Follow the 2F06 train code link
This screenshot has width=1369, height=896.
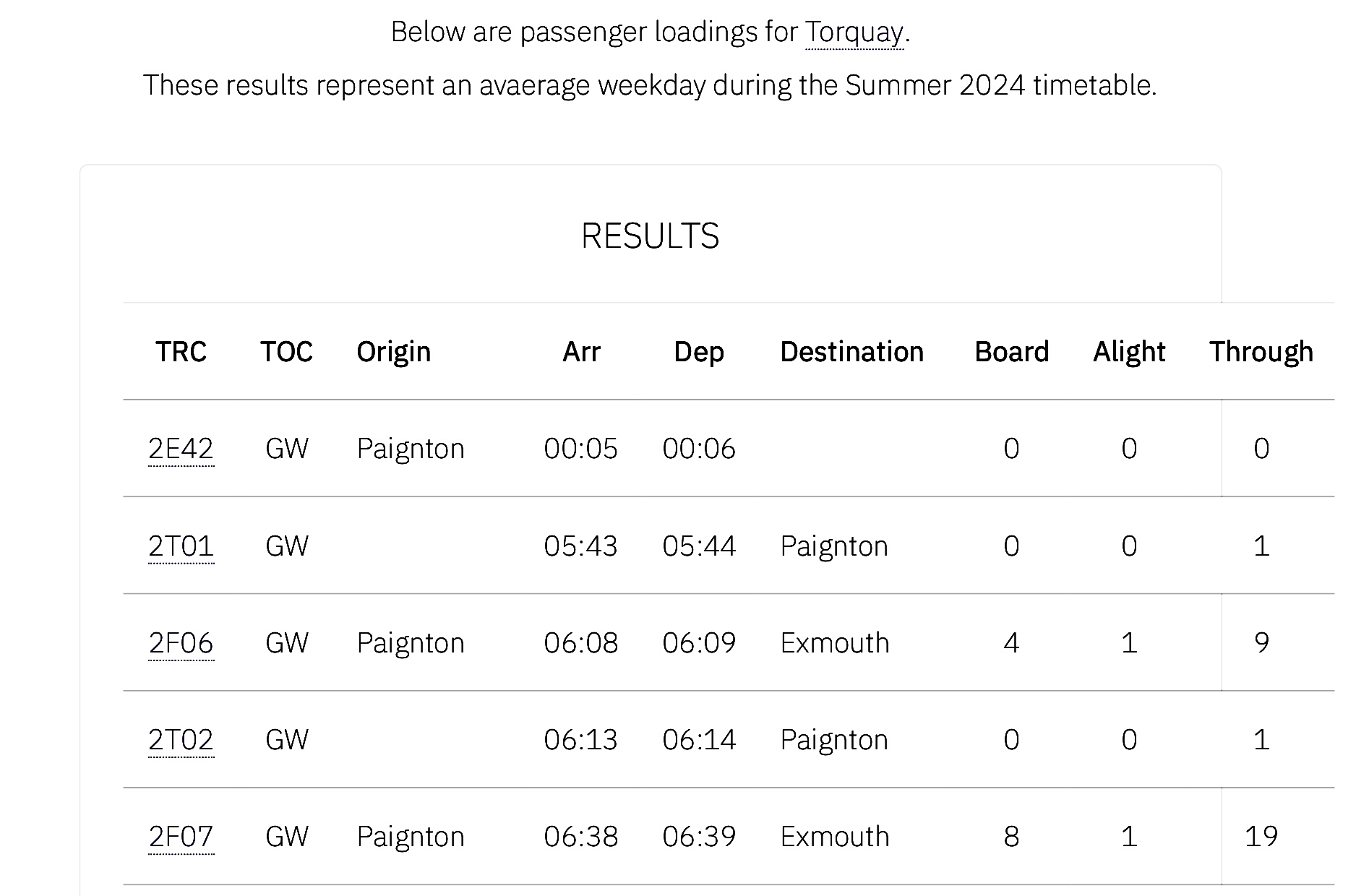coord(181,642)
